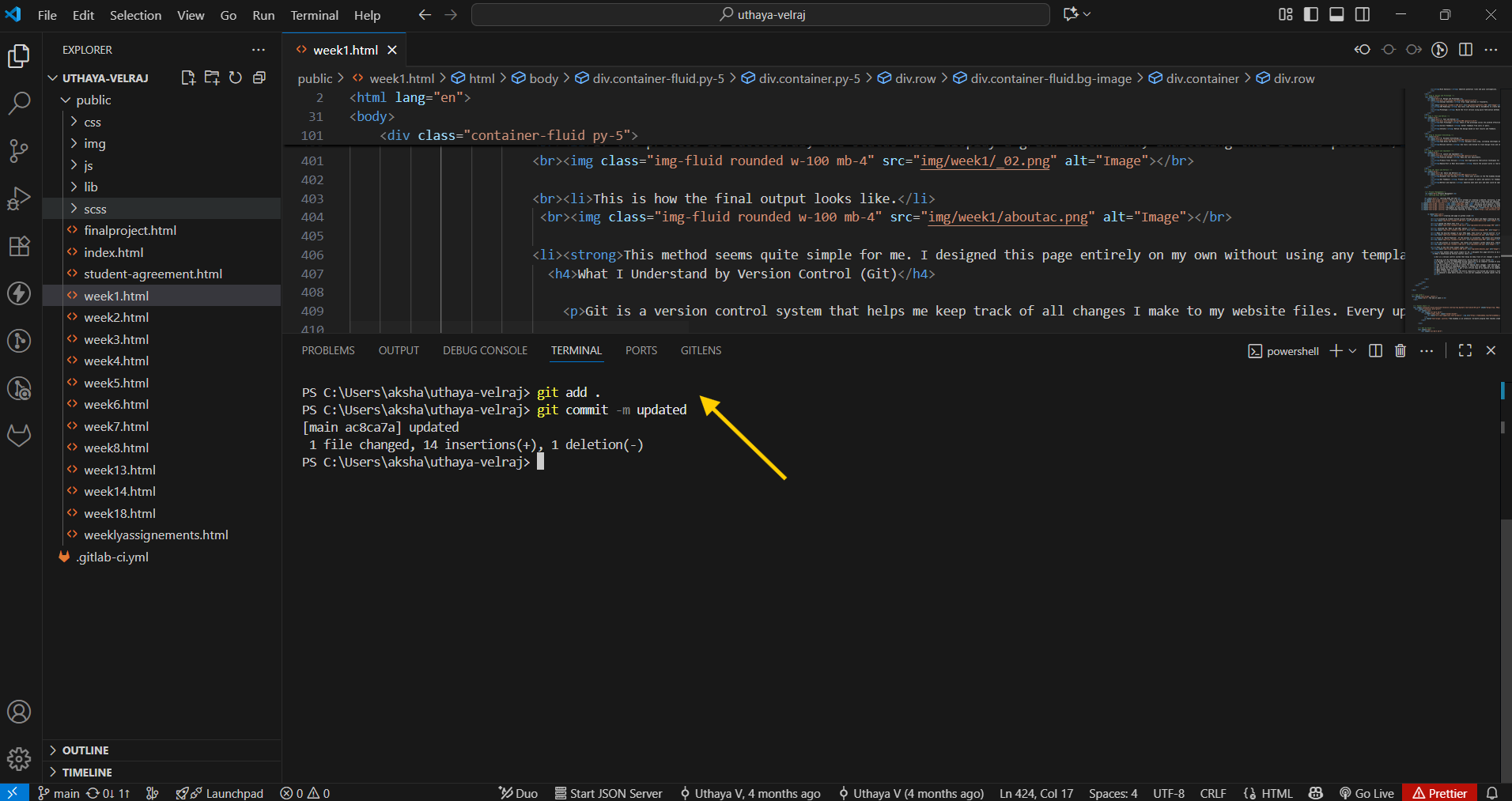This screenshot has height=801, width=1512.
Task: Toggle Go Live server
Action: 1366,793
